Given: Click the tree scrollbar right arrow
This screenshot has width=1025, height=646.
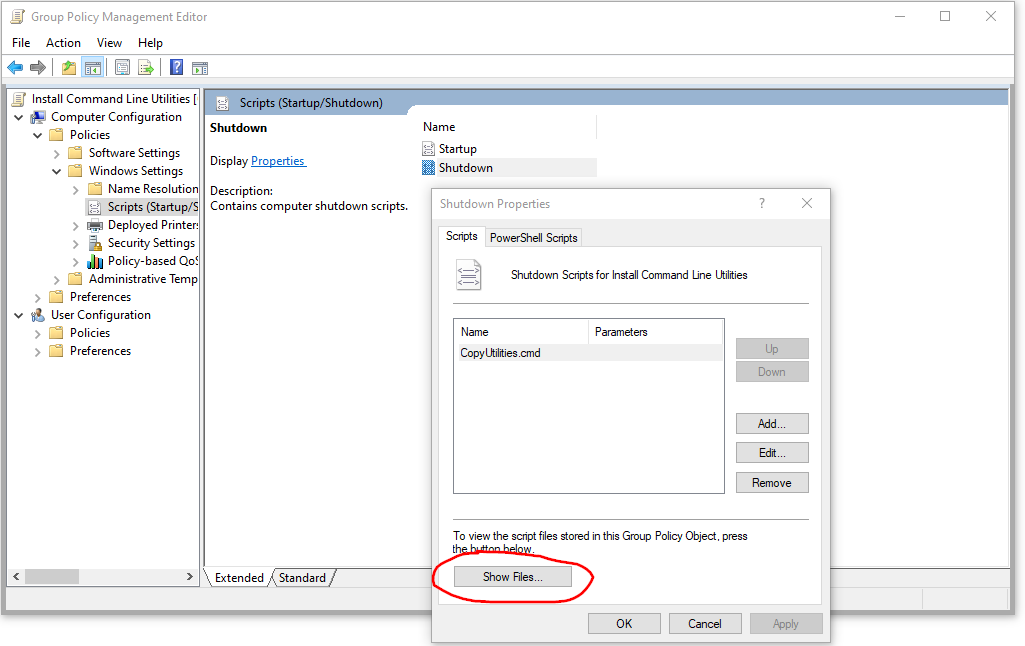Looking at the screenshot, I should pos(190,577).
